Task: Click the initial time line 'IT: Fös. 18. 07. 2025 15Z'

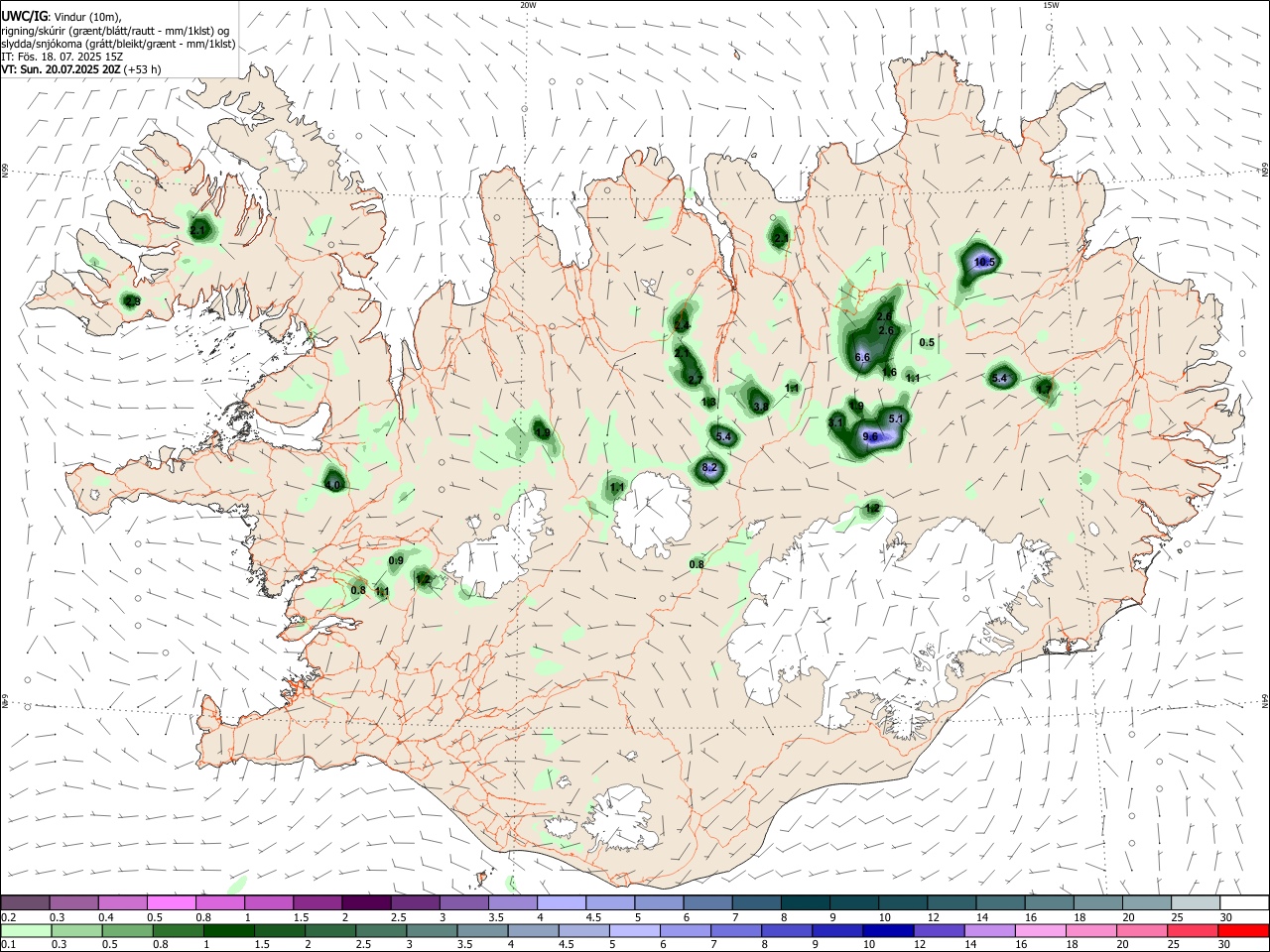Action: (63, 57)
